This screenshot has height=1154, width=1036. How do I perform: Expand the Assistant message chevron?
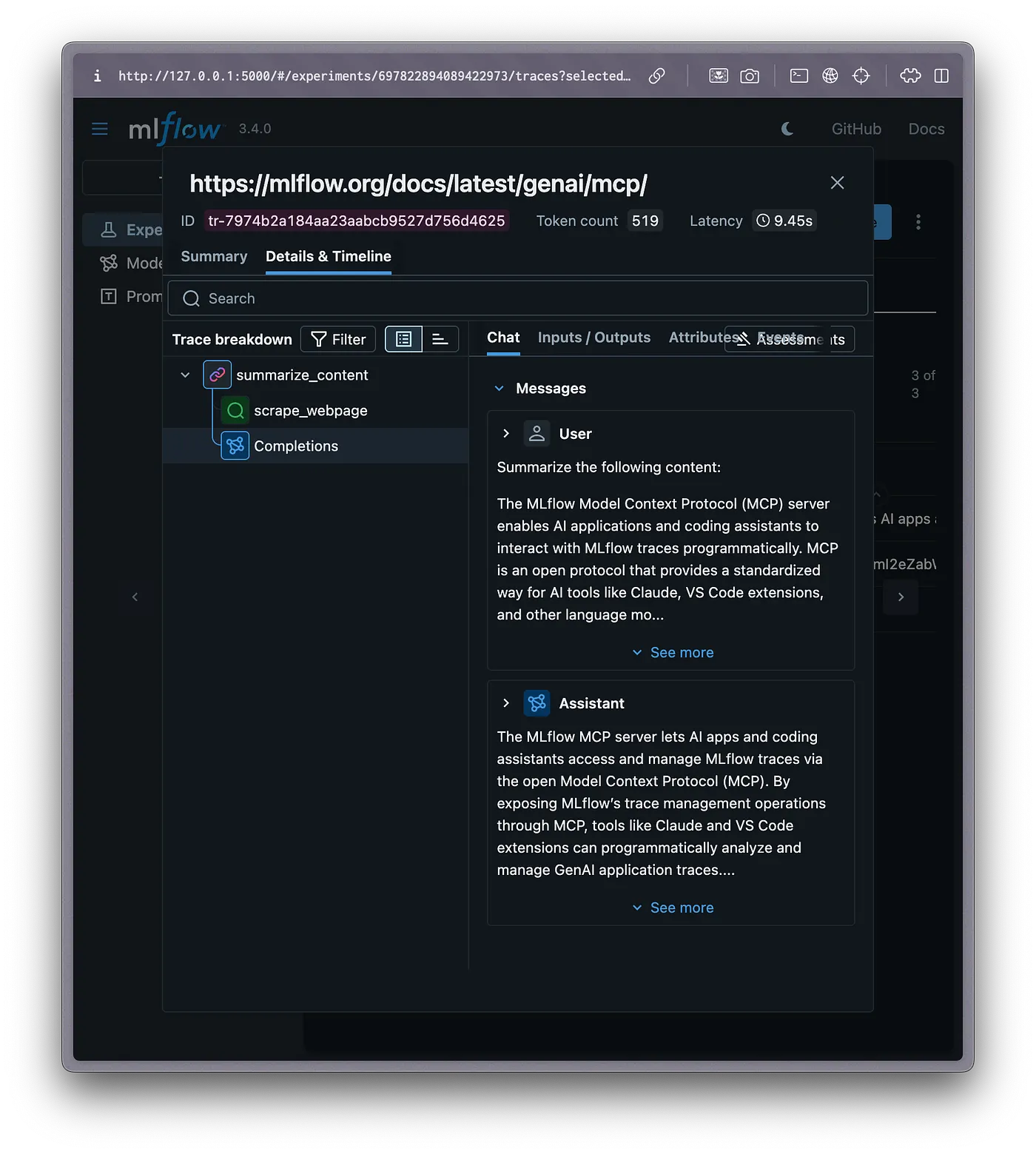click(x=506, y=703)
